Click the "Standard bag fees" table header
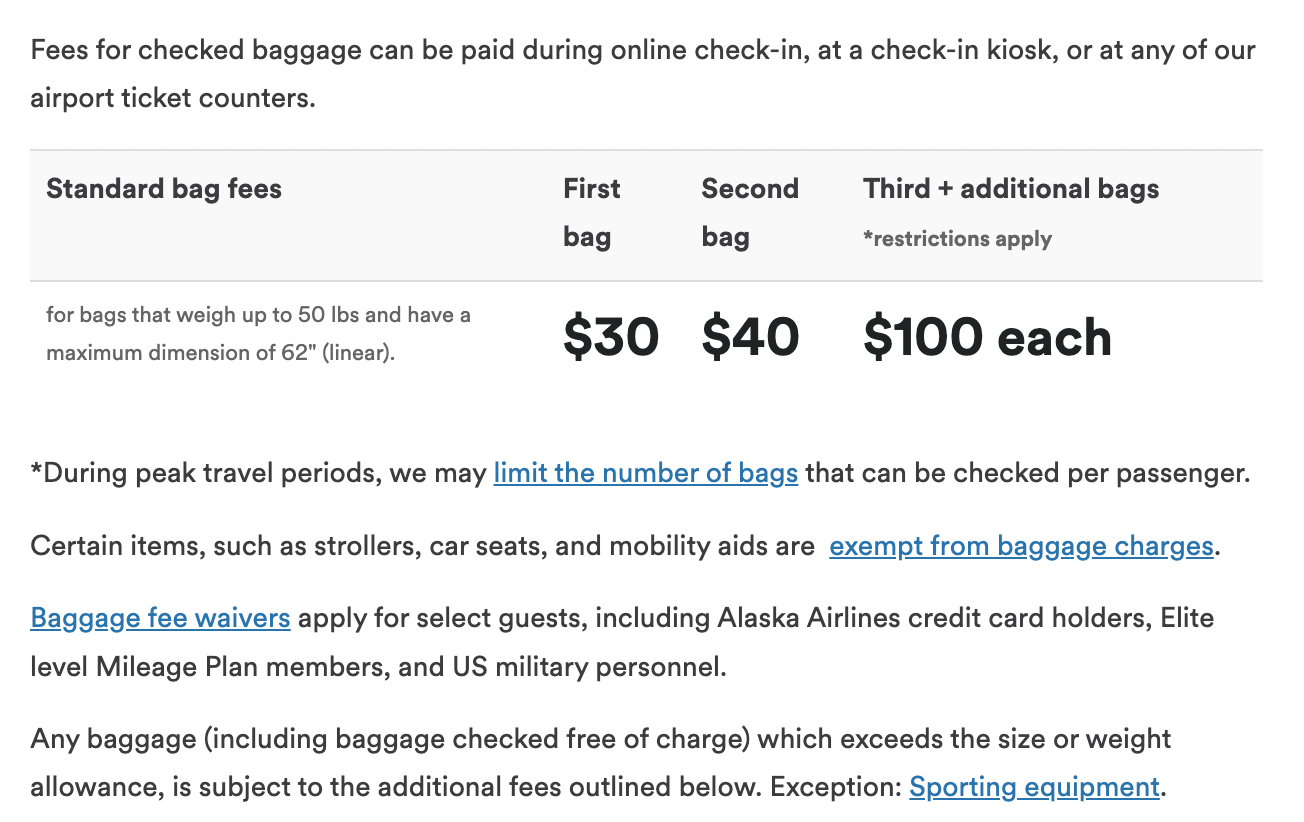This screenshot has height=822, width=1304. [164, 189]
